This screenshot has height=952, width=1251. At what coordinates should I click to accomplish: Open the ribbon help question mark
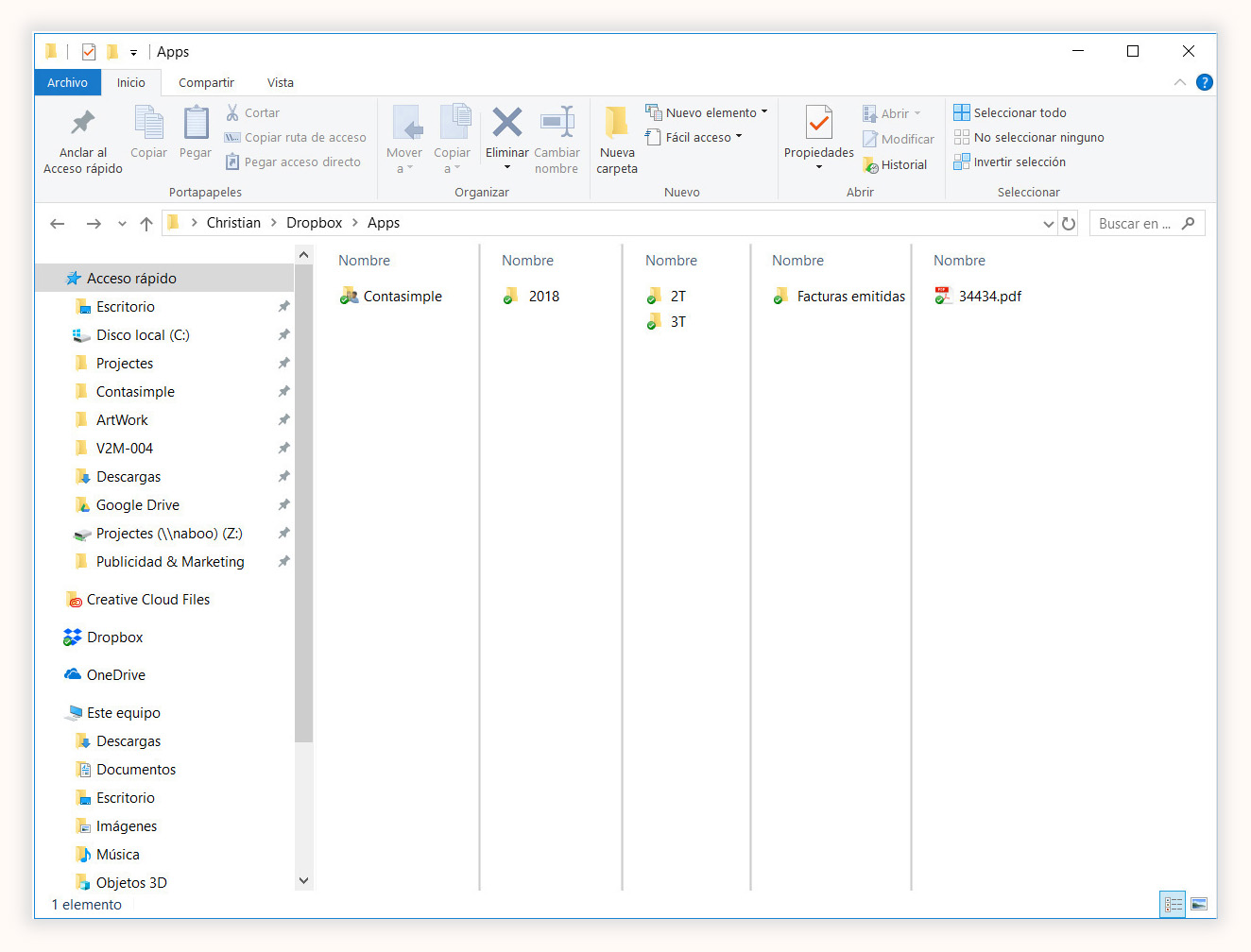click(x=1204, y=82)
